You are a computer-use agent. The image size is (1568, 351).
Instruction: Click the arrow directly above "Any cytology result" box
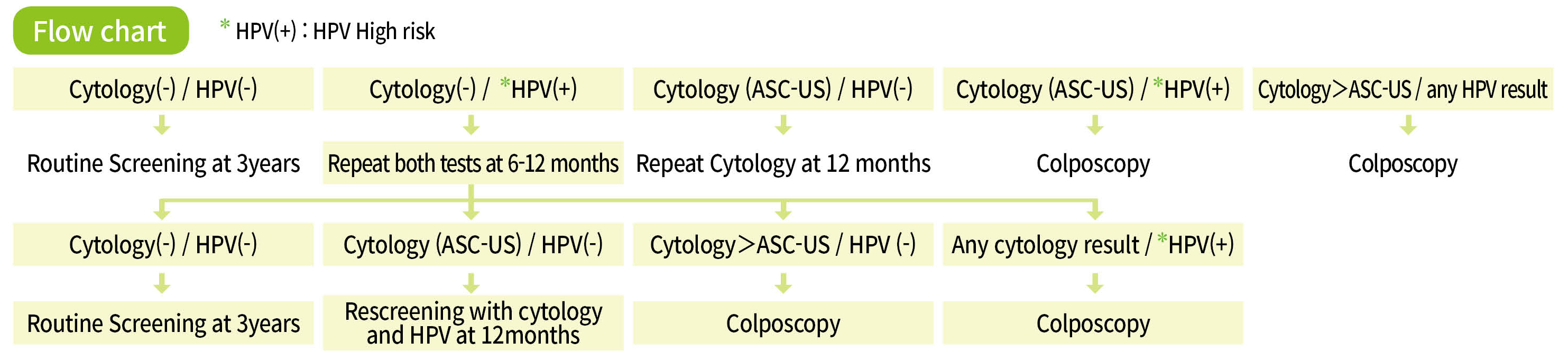coord(1094,210)
